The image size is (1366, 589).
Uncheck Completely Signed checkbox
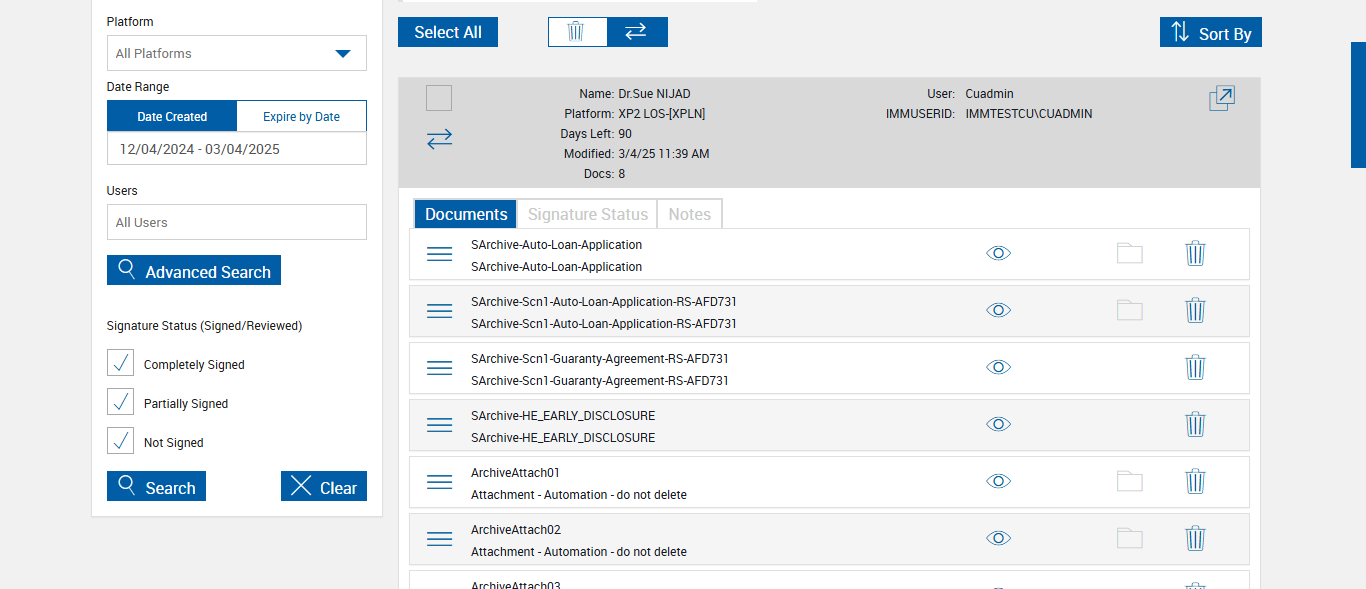pyautogui.click(x=120, y=363)
